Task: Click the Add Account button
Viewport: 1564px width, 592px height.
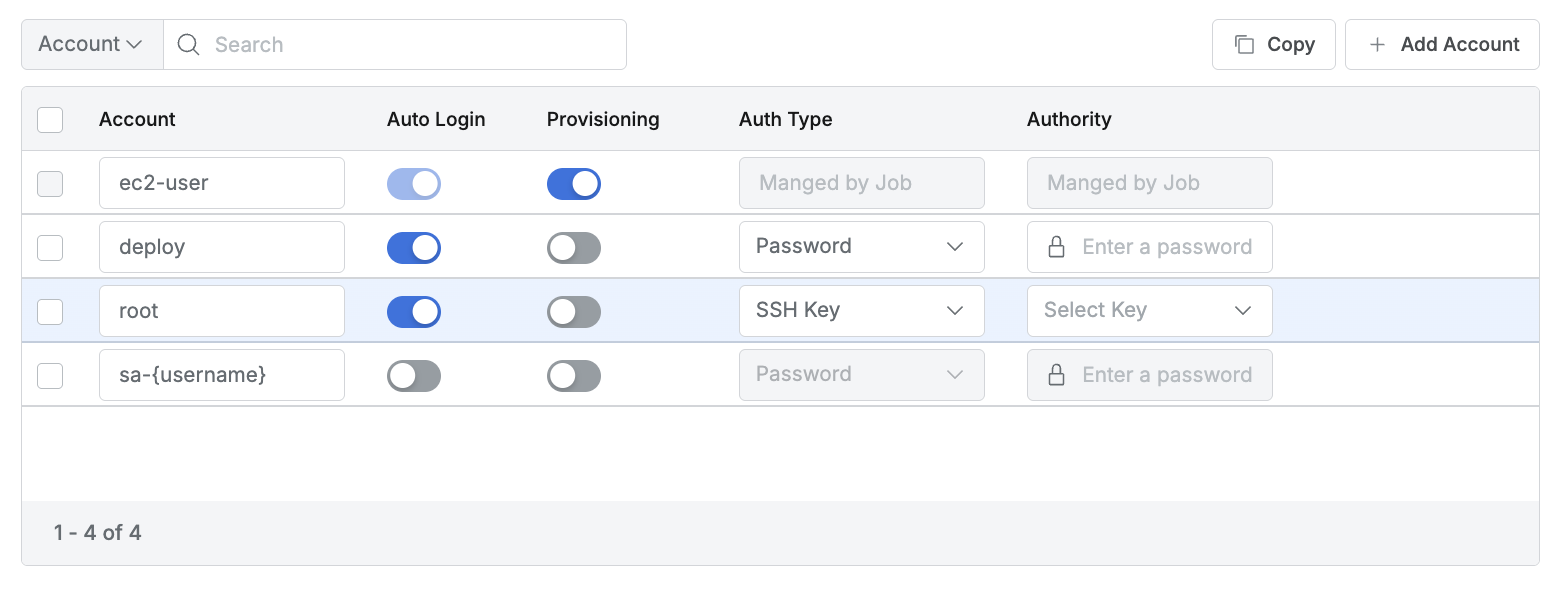Action: coord(1441,45)
